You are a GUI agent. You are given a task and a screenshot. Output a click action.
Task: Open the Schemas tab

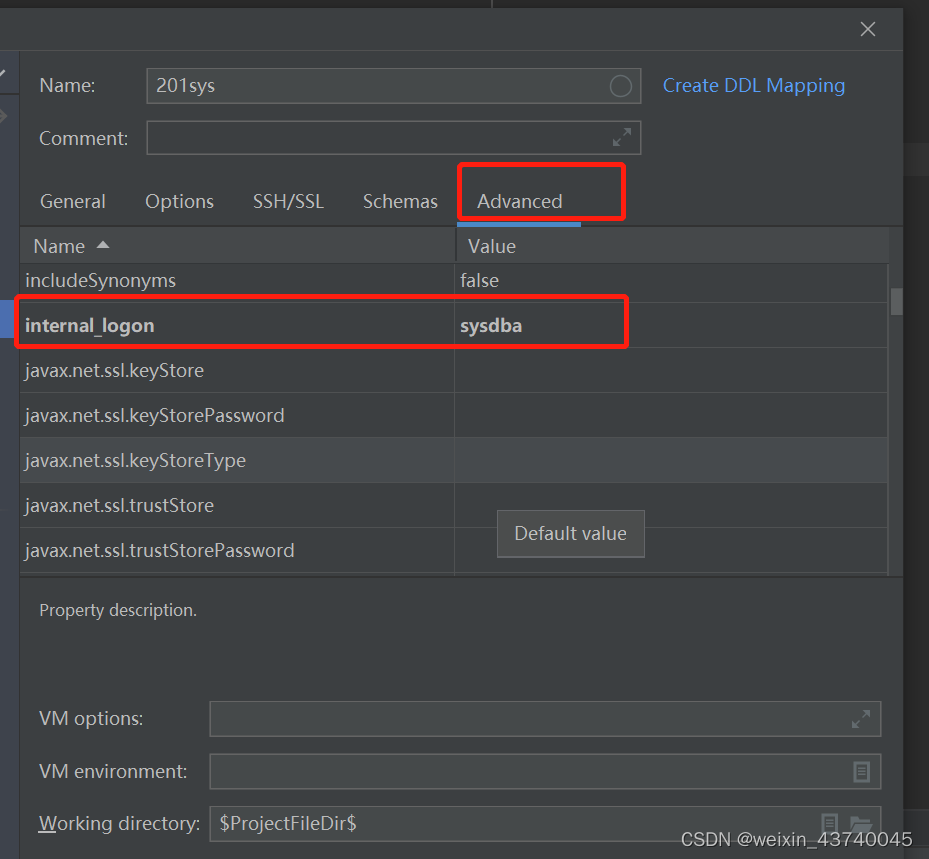[x=400, y=201]
